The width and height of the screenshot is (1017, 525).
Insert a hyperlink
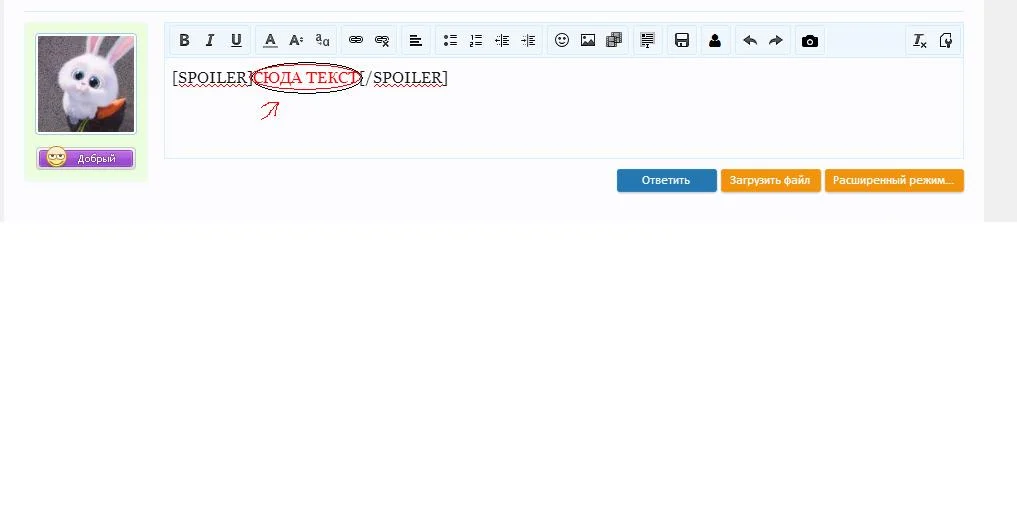(356, 40)
